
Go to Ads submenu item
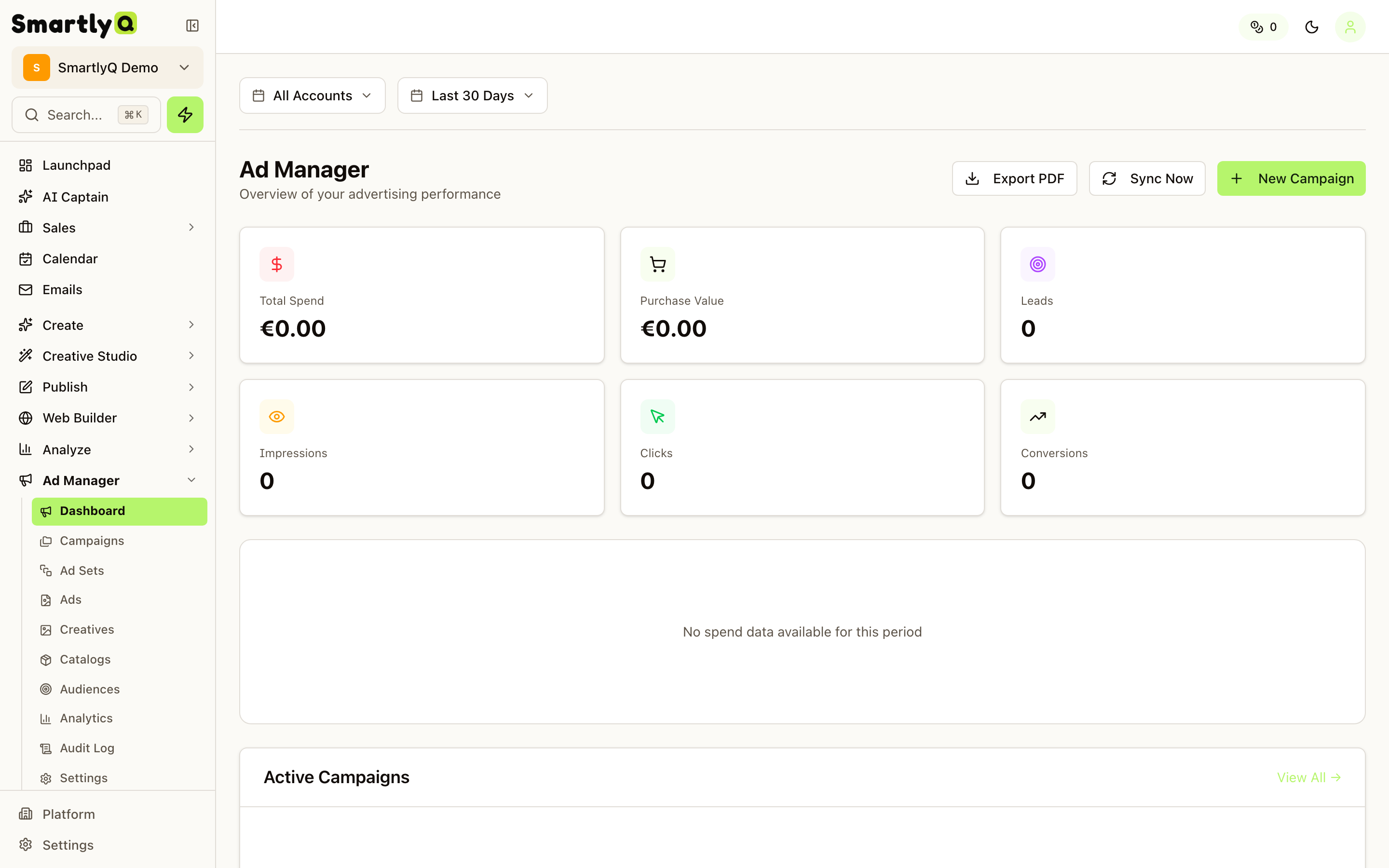point(120,600)
